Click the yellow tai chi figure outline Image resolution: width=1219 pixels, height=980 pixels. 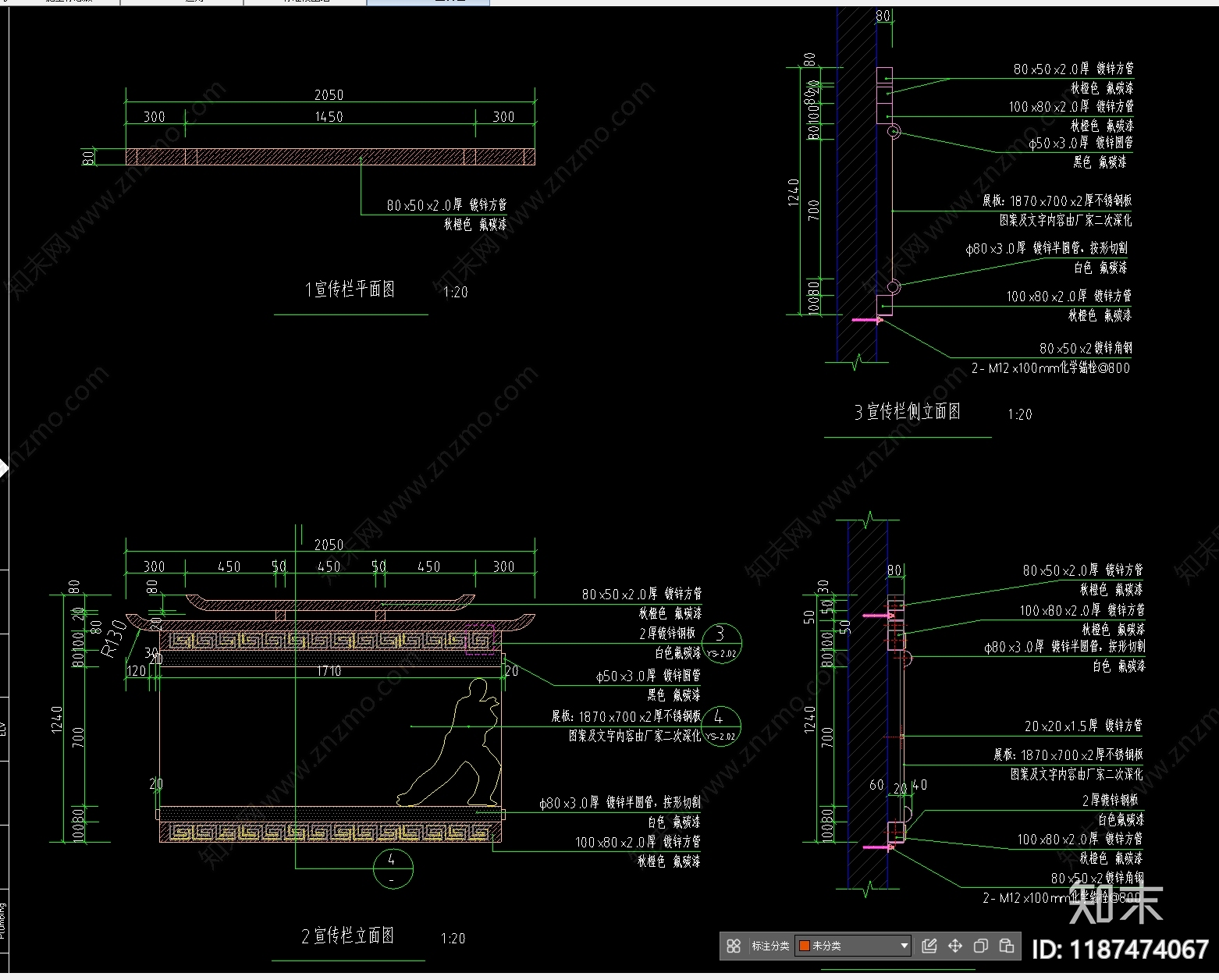tap(450, 743)
